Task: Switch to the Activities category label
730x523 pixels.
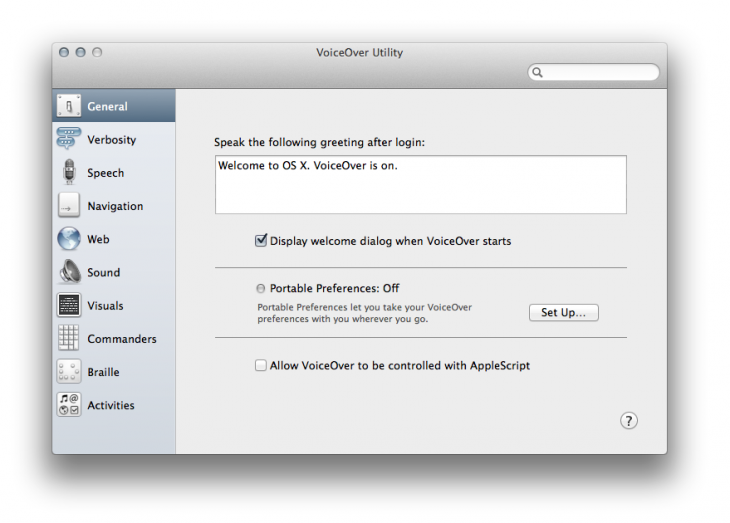Action: [111, 405]
